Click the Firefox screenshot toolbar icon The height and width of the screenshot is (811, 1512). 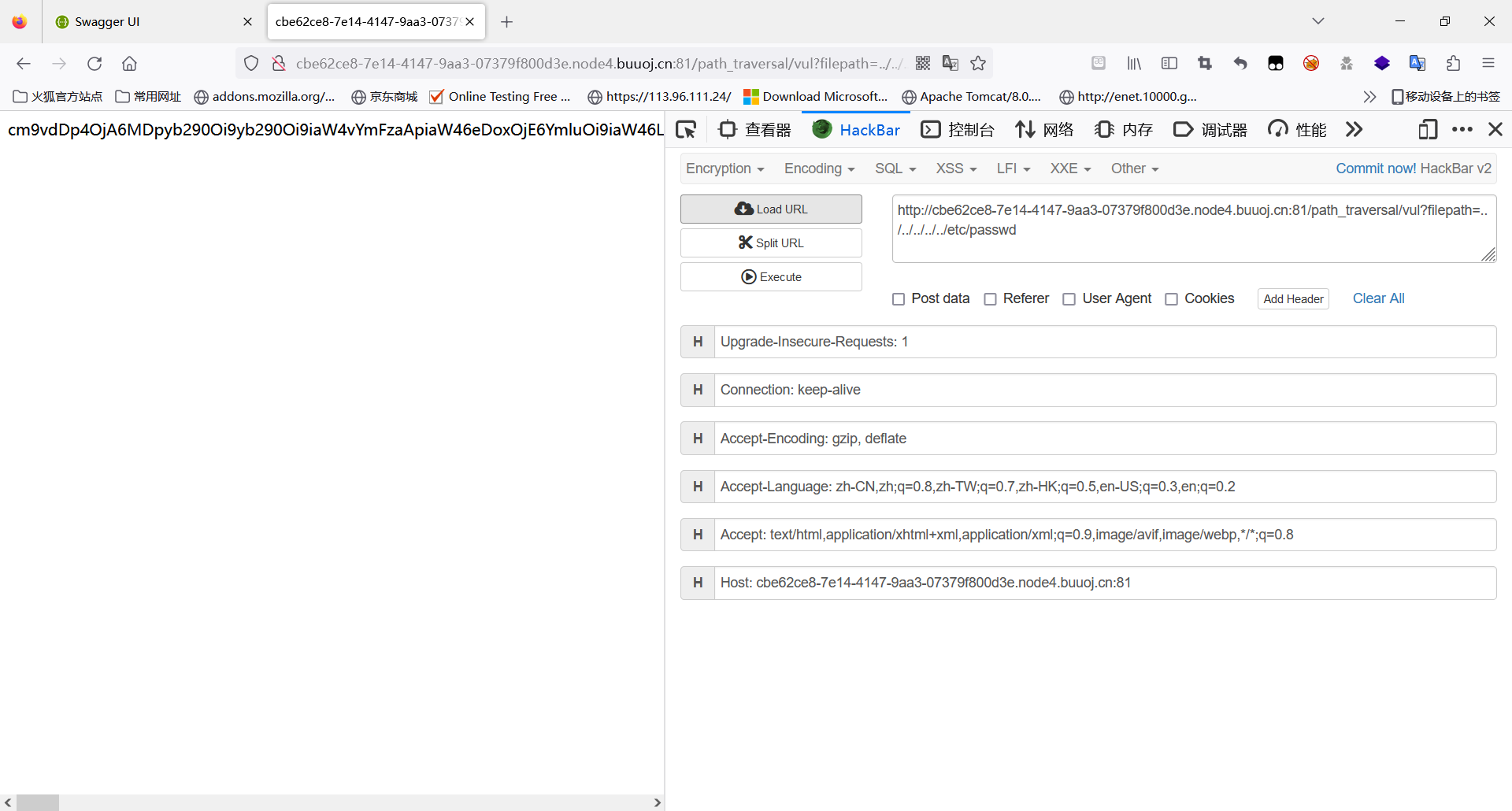click(x=1204, y=63)
